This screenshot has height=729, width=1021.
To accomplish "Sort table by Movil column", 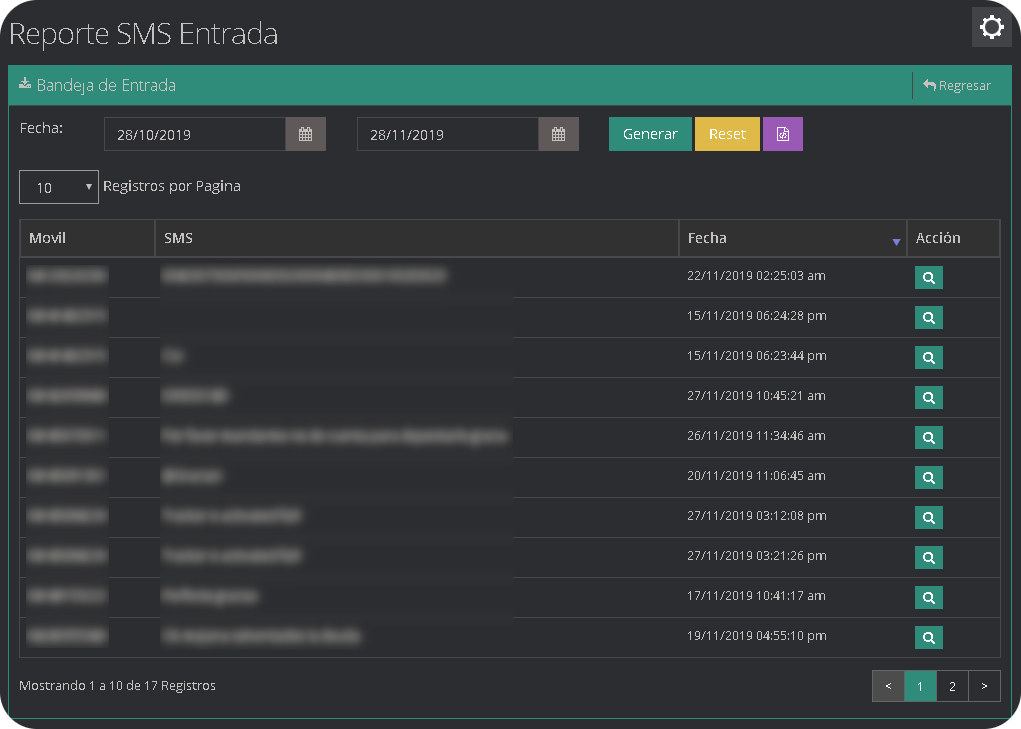I will [87, 239].
